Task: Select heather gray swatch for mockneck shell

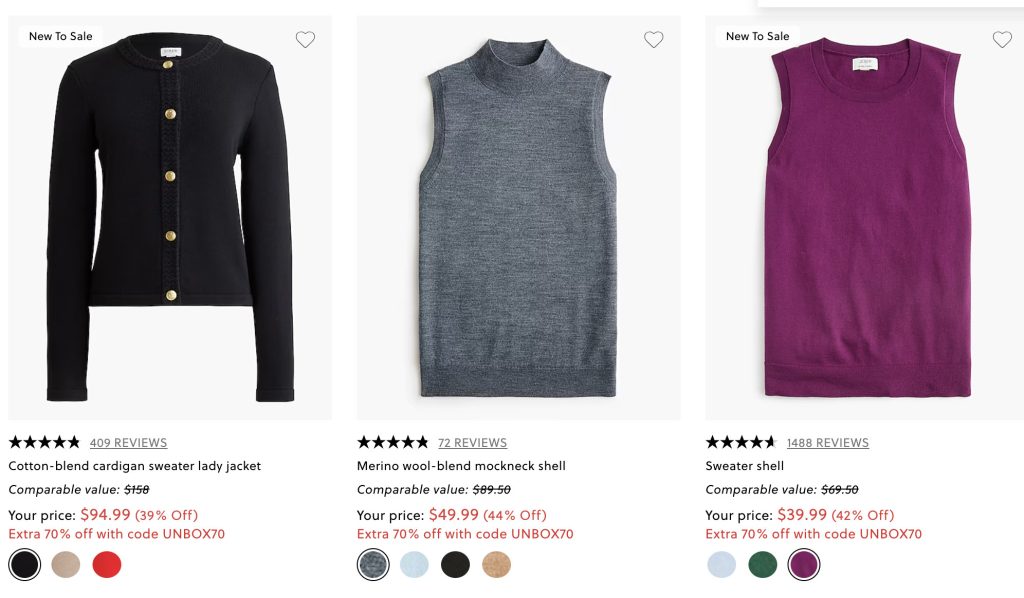Action: (x=373, y=565)
